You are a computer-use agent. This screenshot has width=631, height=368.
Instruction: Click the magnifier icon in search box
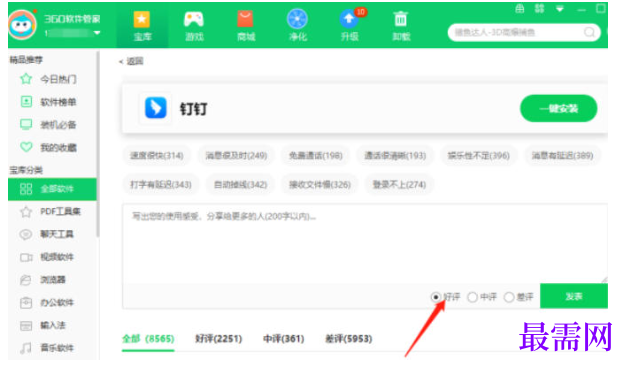(589, 32)
